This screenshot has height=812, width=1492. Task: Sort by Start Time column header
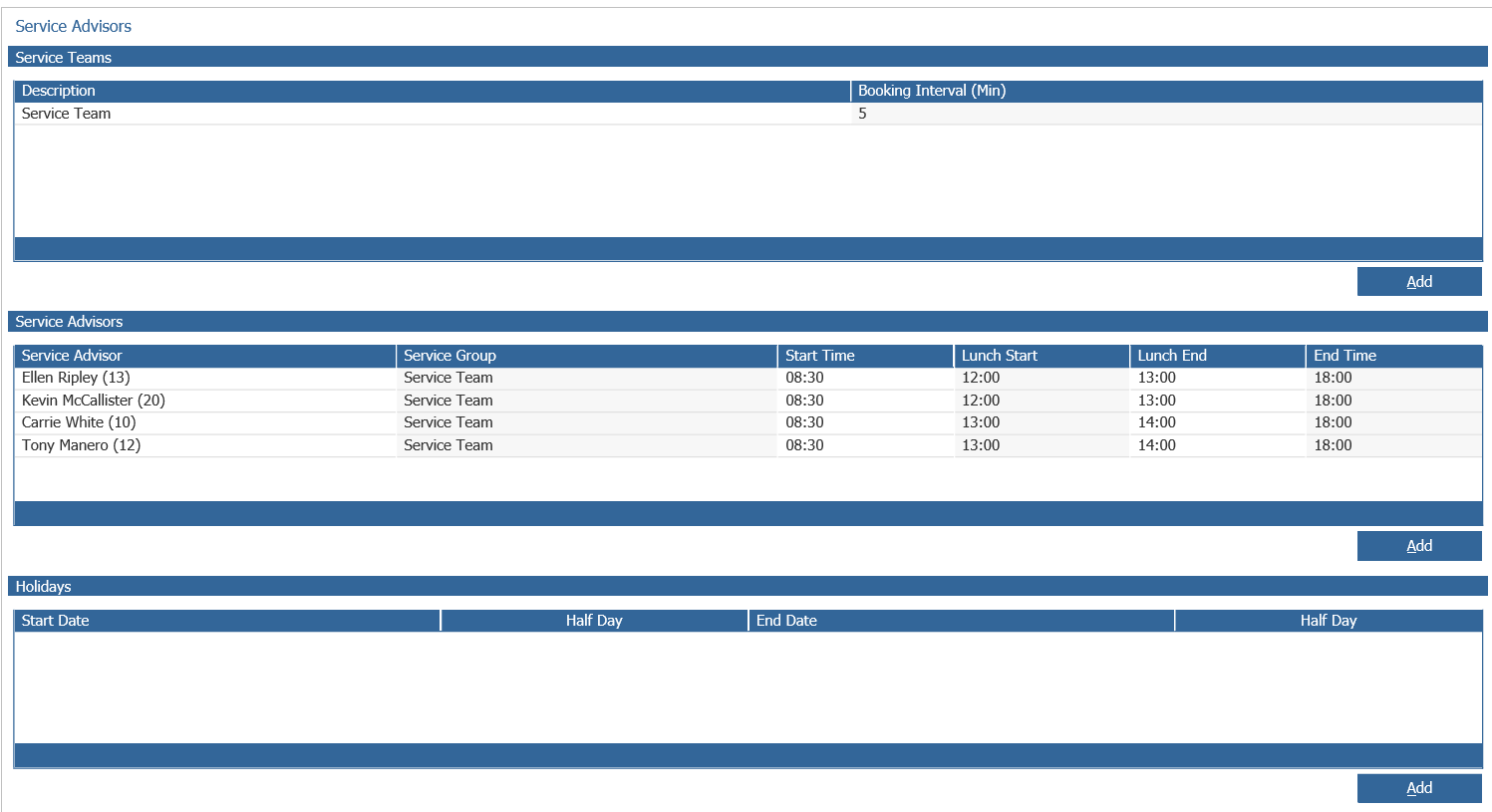coord(866,356)
